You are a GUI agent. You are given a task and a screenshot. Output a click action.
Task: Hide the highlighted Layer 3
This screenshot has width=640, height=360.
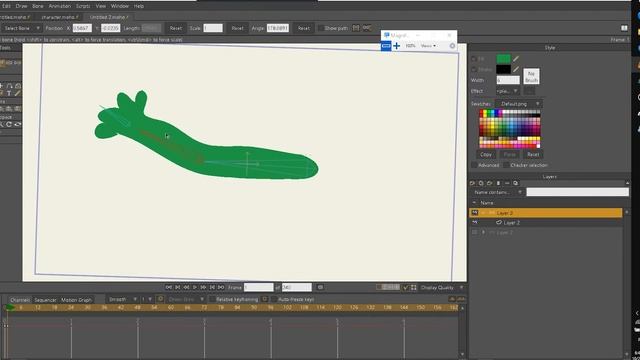point(474,213)
